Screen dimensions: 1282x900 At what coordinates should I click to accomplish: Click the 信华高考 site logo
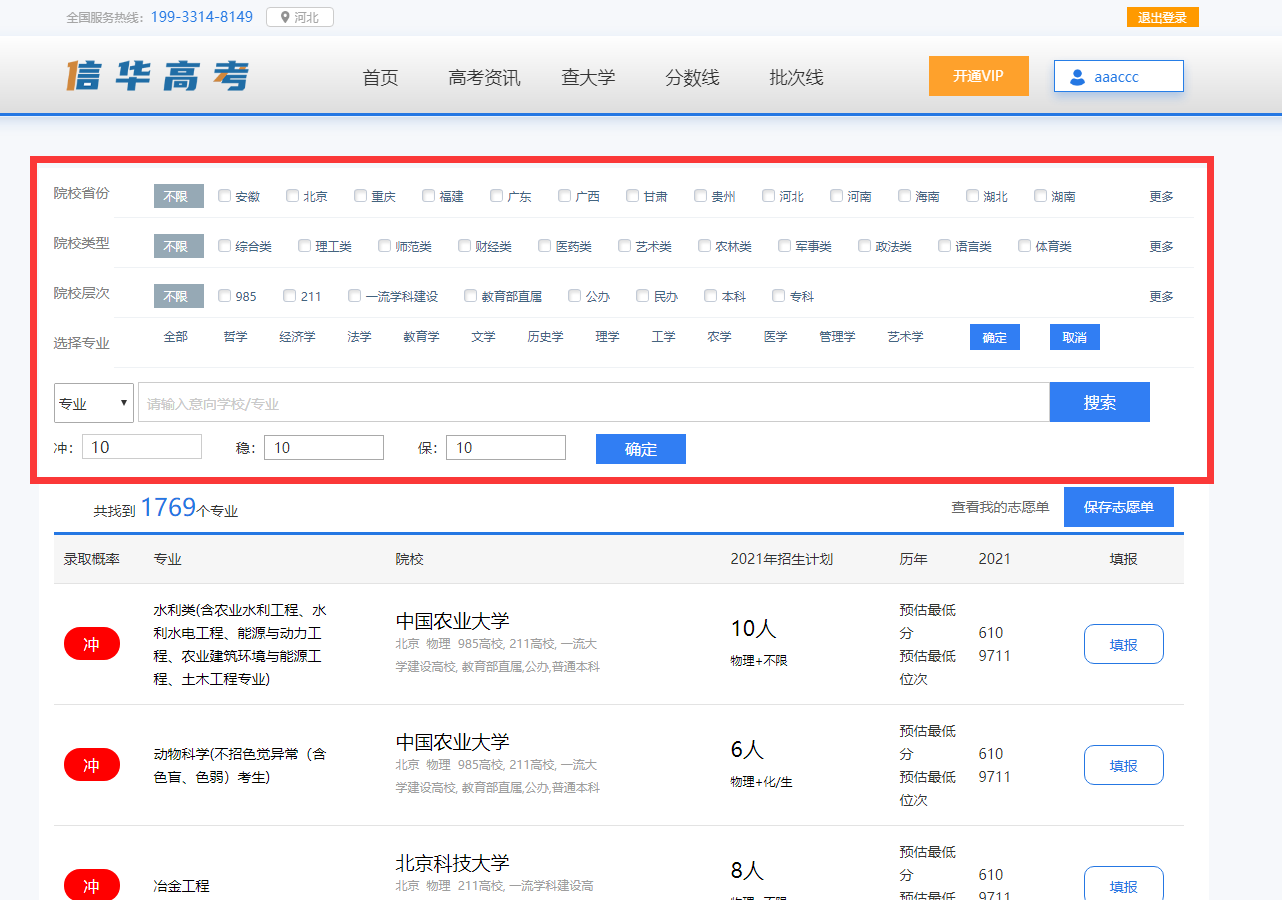[x=157, y=77]
